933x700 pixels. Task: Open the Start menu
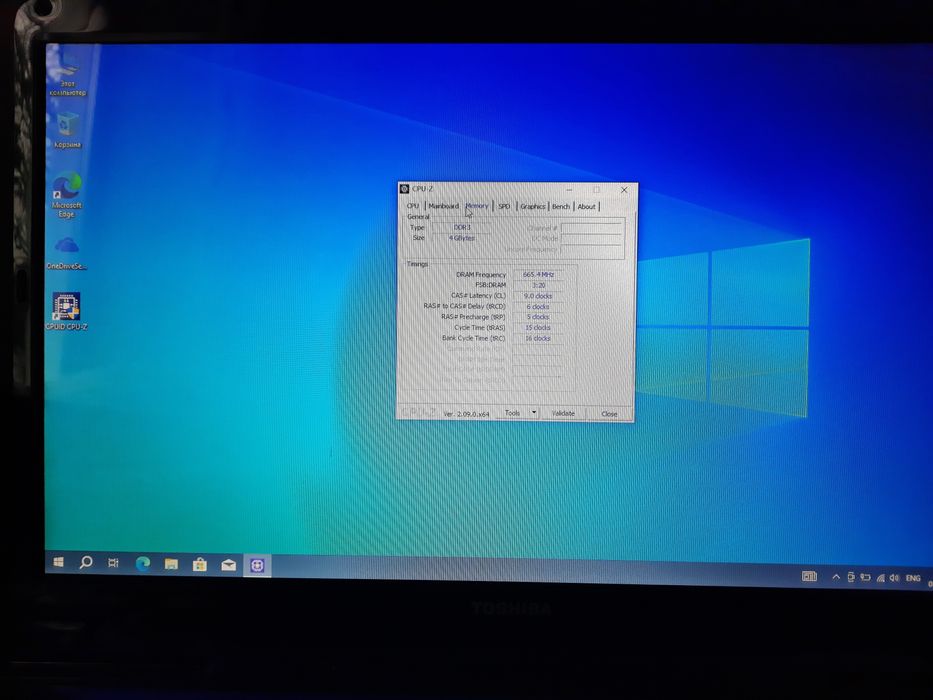[x=58, y=562]
